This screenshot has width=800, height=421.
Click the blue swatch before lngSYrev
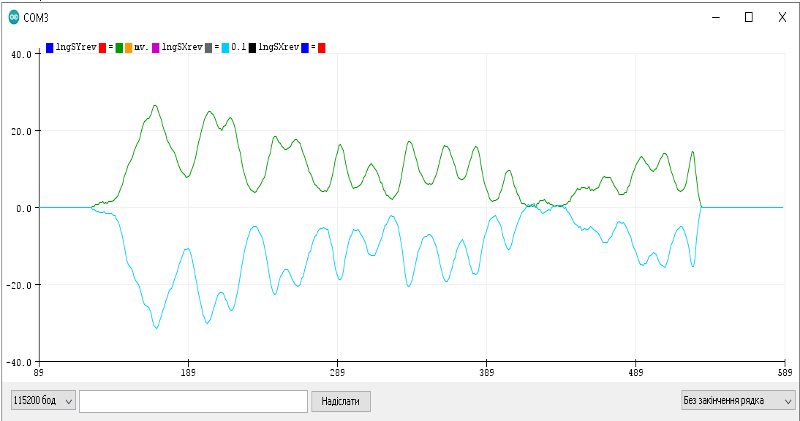[x=50, y=47]
